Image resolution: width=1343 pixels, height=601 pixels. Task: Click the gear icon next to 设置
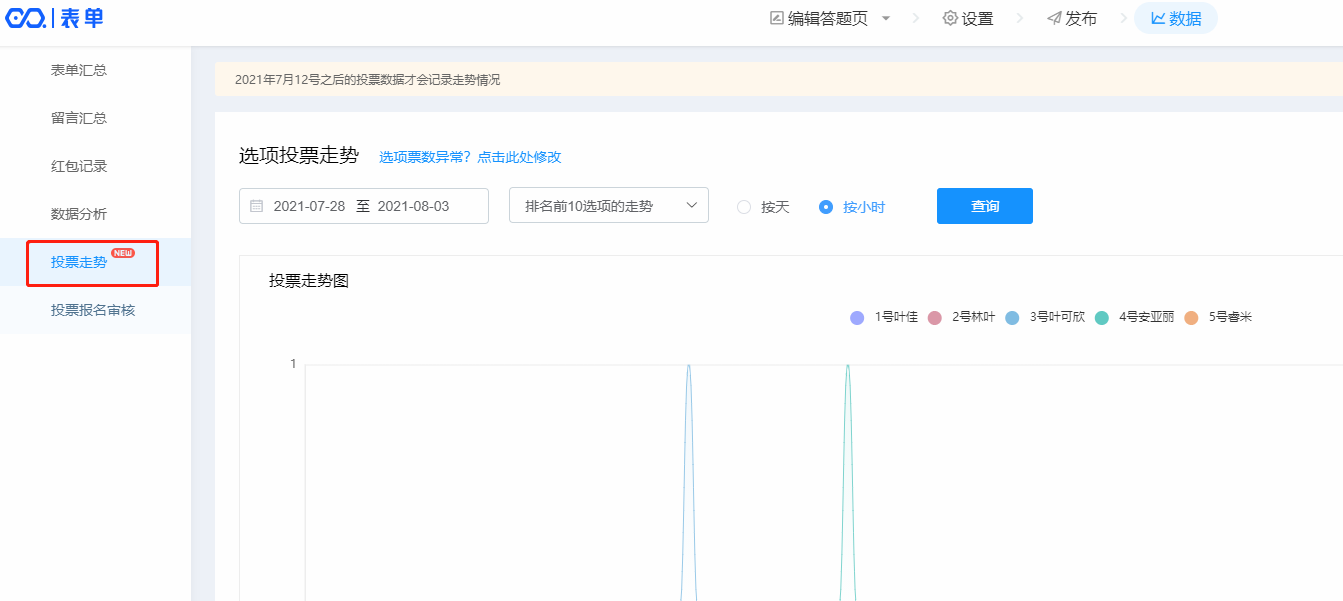[x=950, y=18]
